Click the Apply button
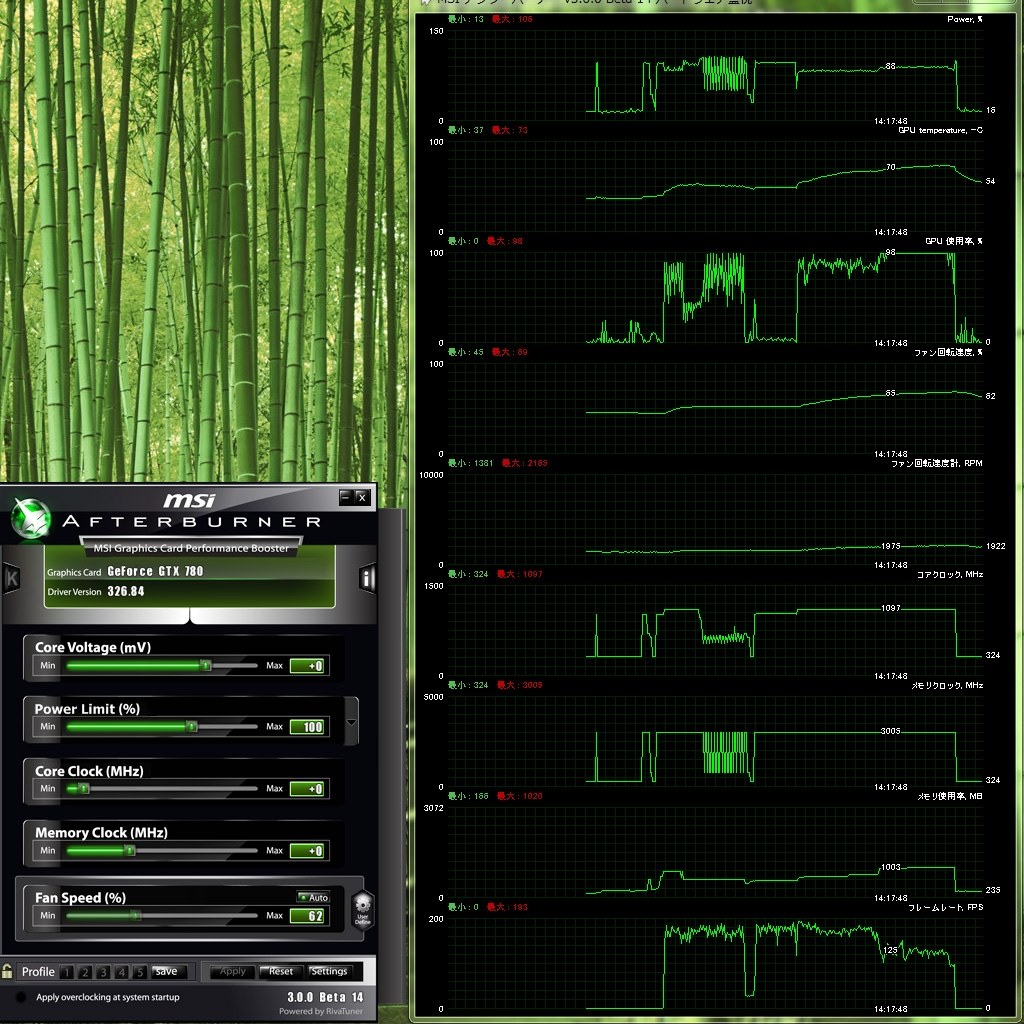1024x1024 pixels. (x=232, y=972)
